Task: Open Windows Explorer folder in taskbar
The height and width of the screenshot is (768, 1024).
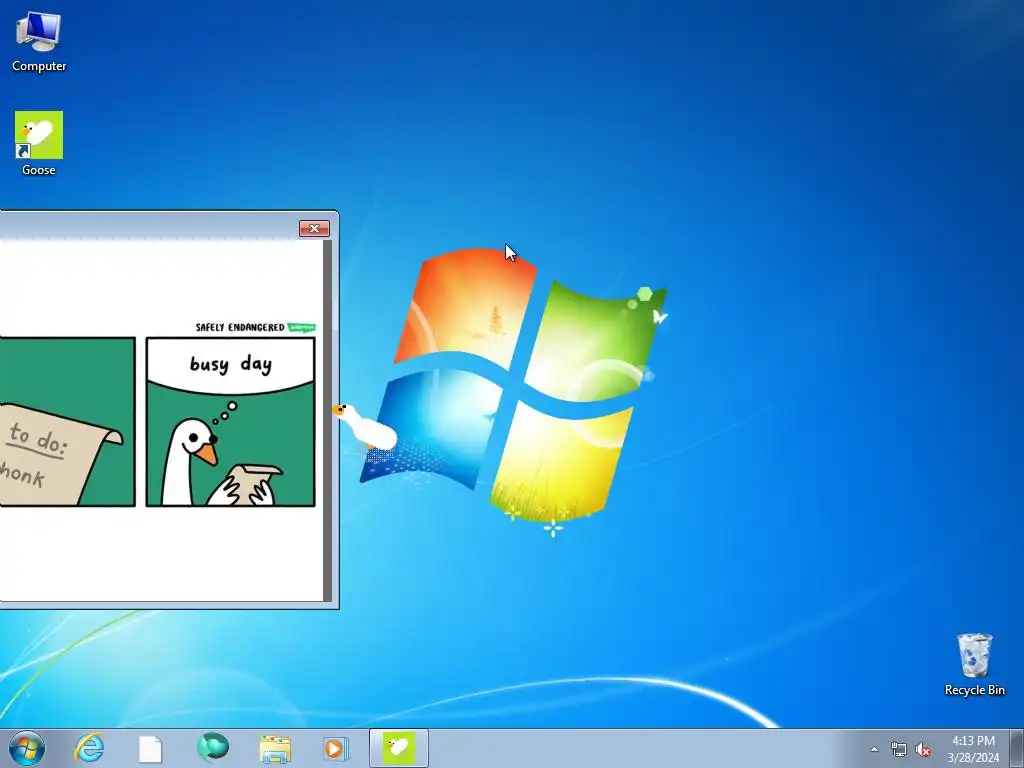Action: tap(275, 749)
